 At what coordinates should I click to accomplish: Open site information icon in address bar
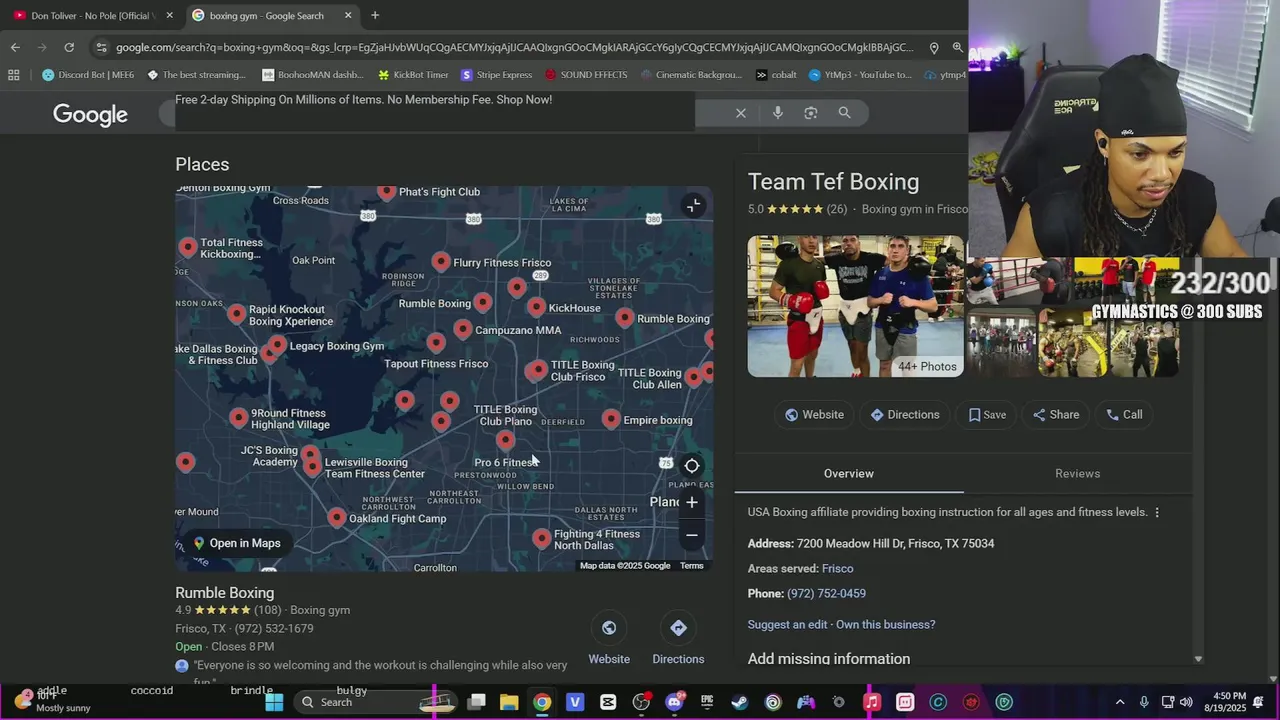[x=101, y=47]
